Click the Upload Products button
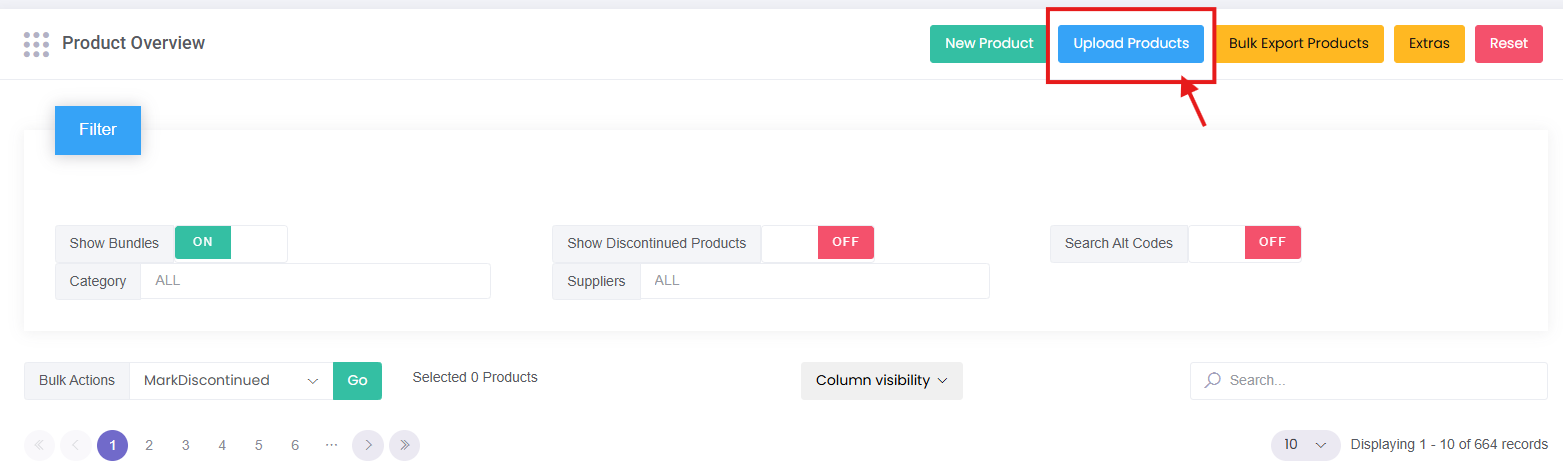Screen dimensions: 1563x465 point(1131,44)
